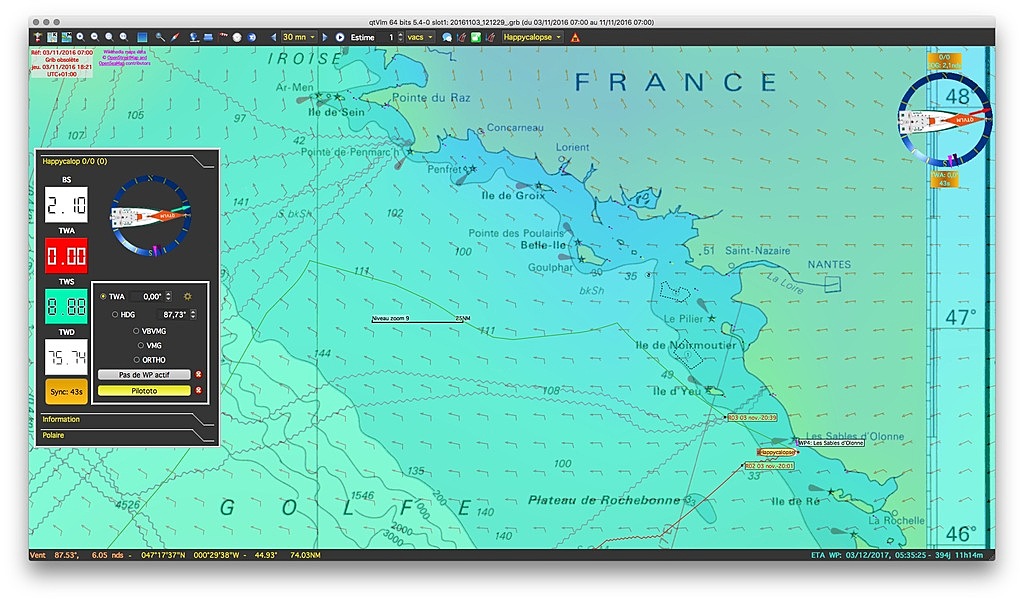Click the Estime value stepper arrows
The width and height of the screenshot is (1024, 602).
pyautogui.click(x=400, y=37)
